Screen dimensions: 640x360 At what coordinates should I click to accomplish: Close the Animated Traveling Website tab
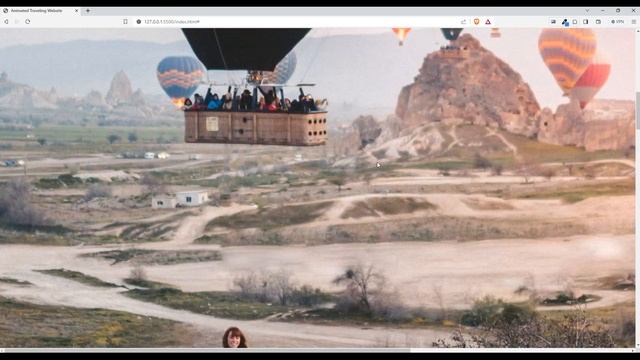[x=76, y=11]
